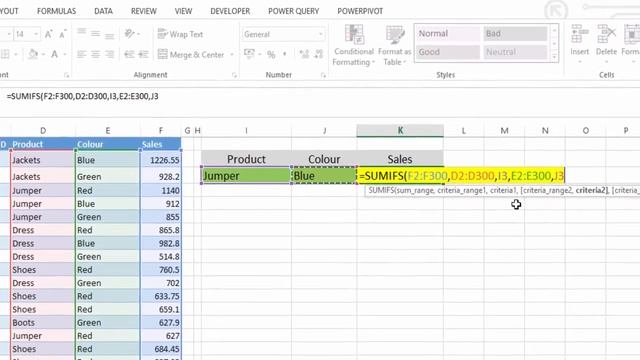Screen dimensions: 640x360
Task: Open the Borders icon
Action: [x=5, y=54]
